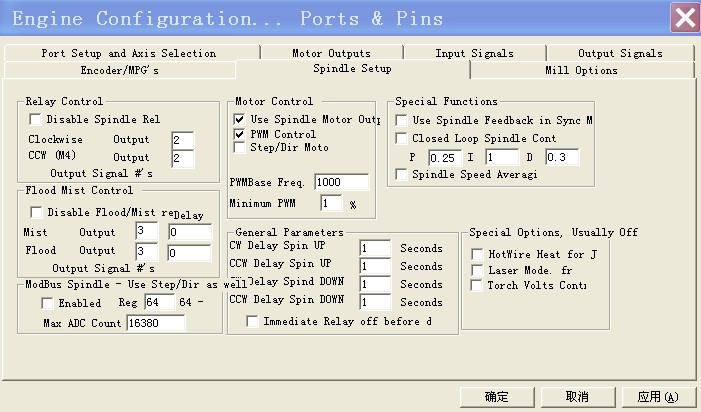Viewport: 701px width, 412px height.
Task: Open Port Setup and Axis Selection tab
Action: pyautogui.click(x=128, y=53)
